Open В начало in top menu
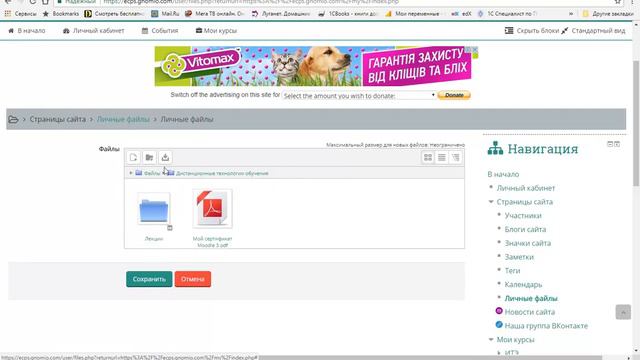 pos(27,31)
